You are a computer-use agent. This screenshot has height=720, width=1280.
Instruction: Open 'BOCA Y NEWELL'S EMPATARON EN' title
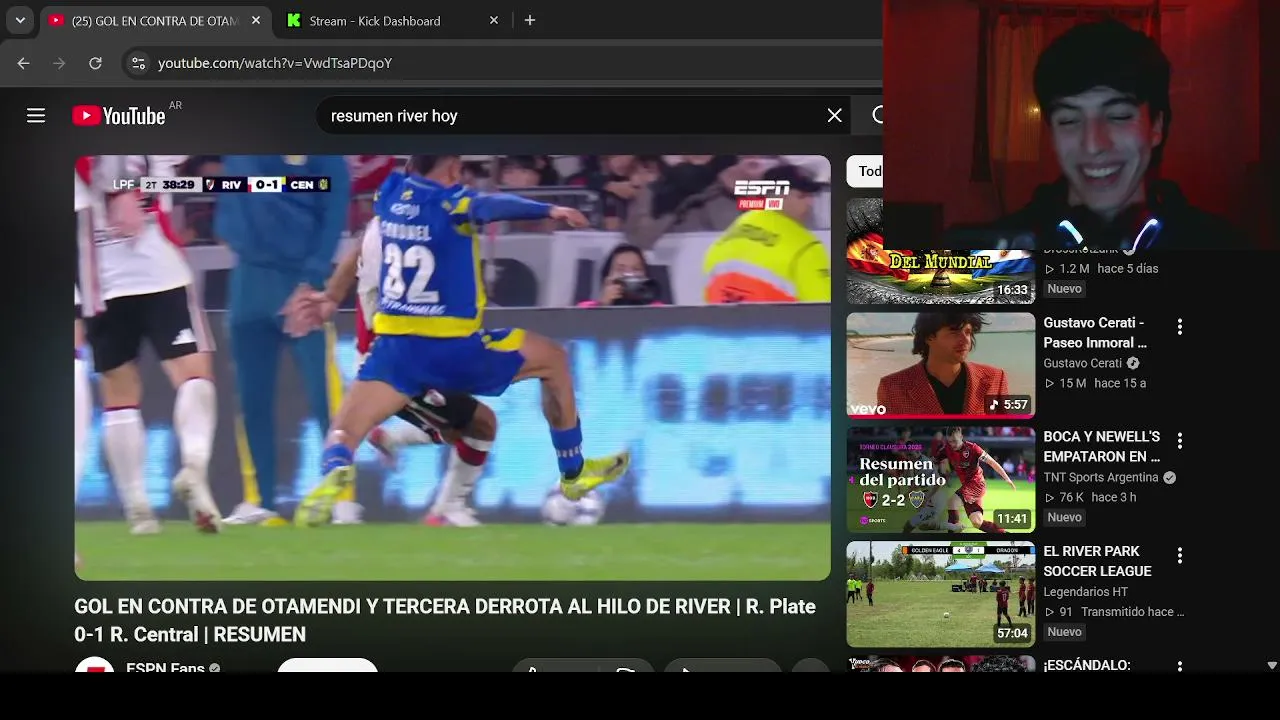click(1102, 447)
